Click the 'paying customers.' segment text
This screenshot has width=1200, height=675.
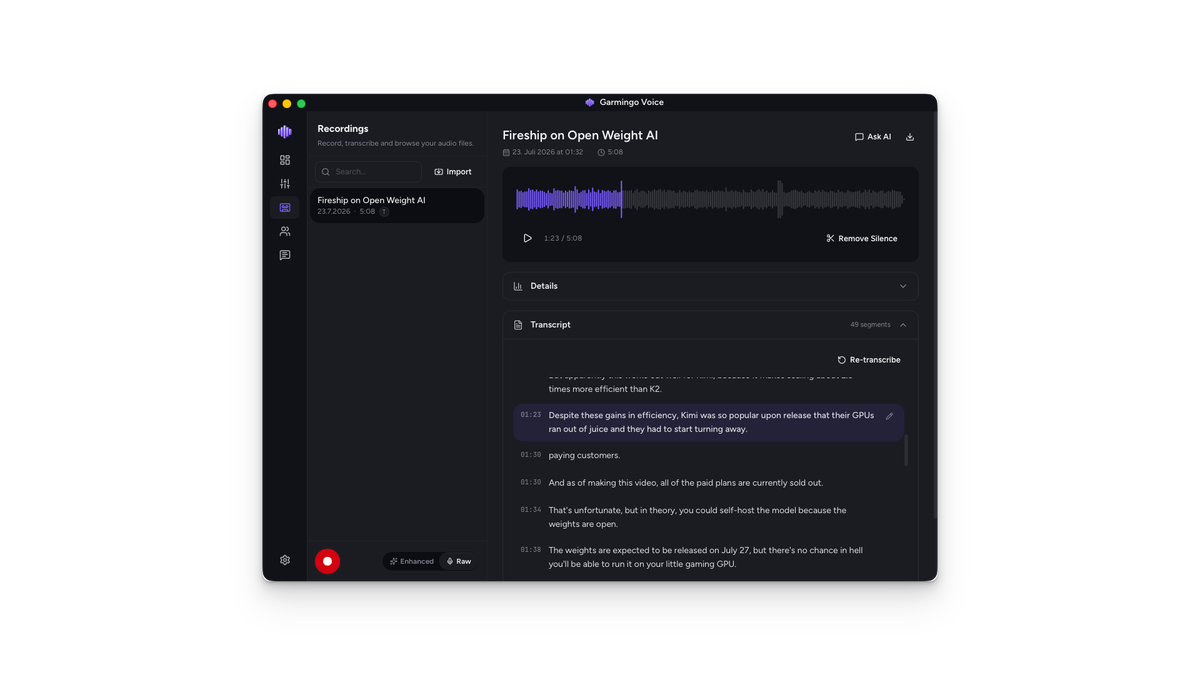[x=584, y=455]
